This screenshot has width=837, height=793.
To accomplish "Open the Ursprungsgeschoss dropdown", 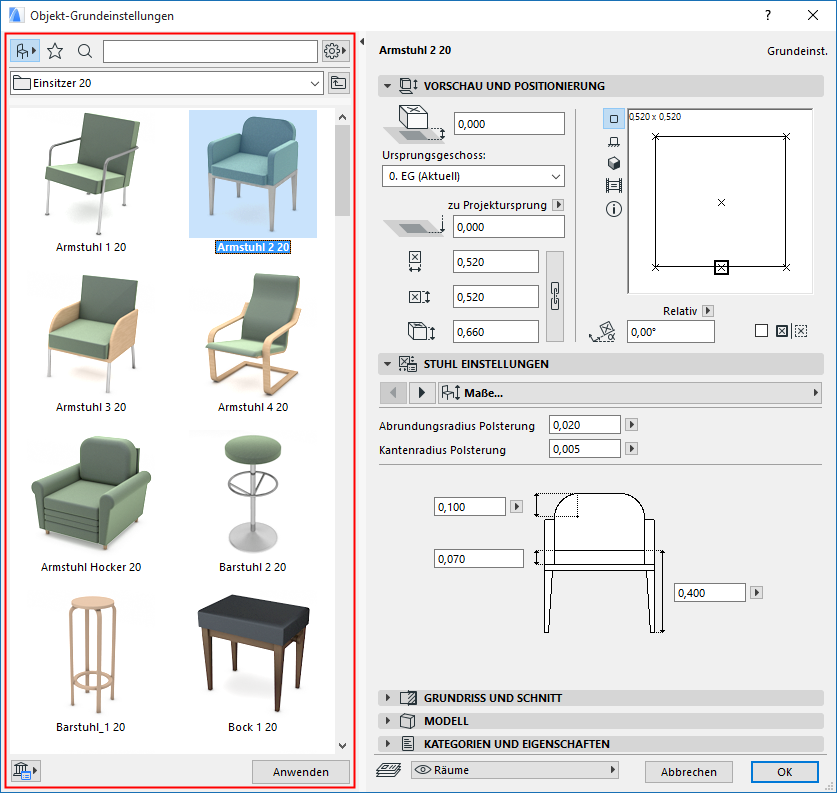I will coord(473,177).
